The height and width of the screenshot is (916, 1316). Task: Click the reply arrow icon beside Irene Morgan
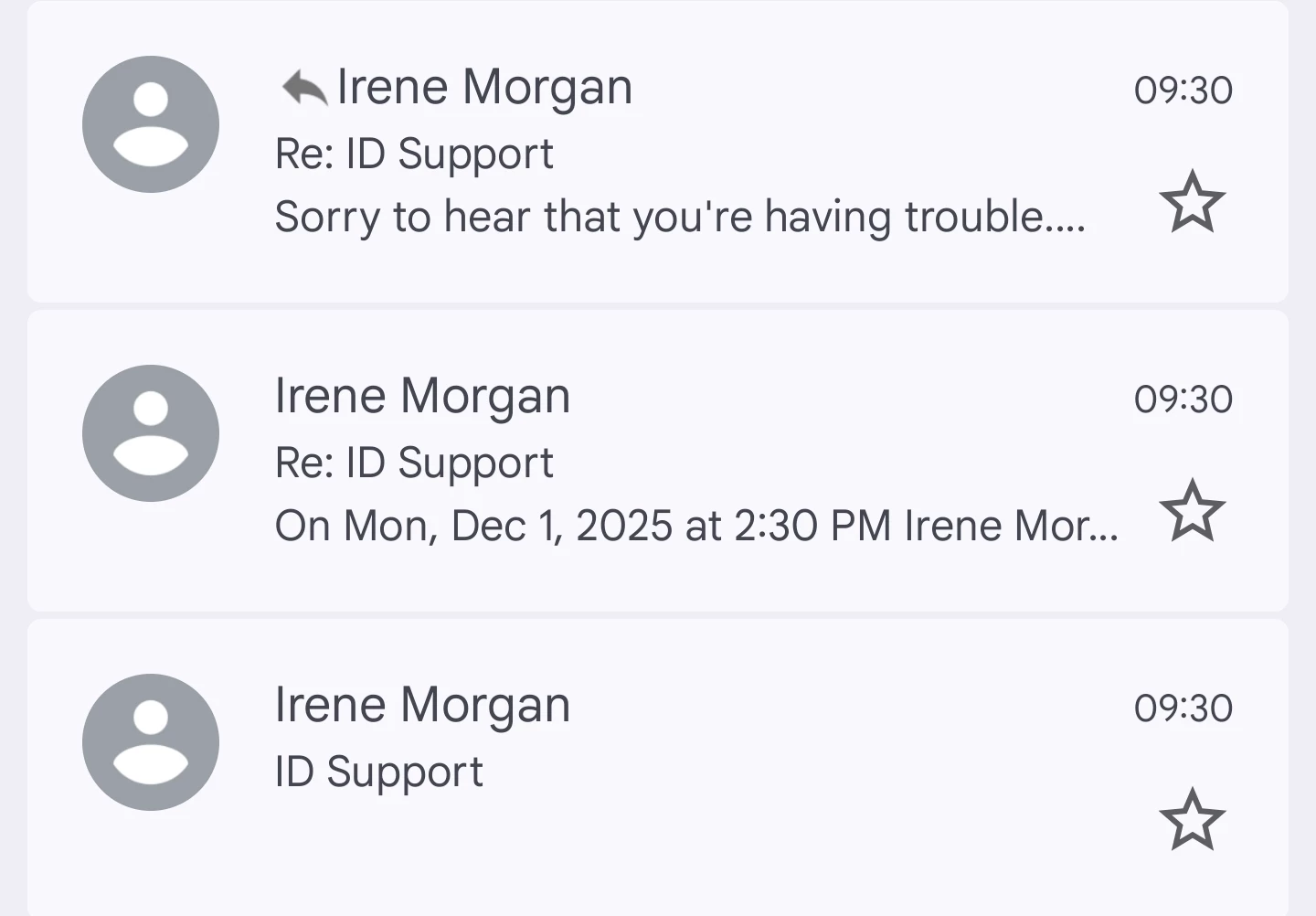(x=304, y=89)
